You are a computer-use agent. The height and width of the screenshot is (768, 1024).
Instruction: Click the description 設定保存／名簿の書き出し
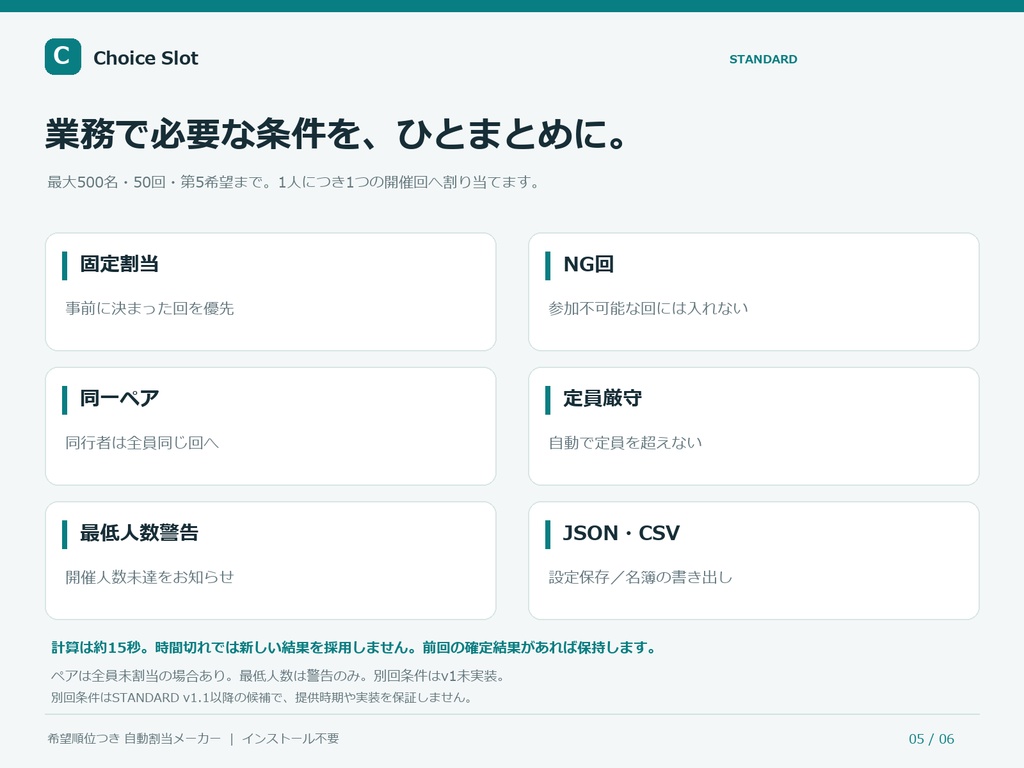640,577
